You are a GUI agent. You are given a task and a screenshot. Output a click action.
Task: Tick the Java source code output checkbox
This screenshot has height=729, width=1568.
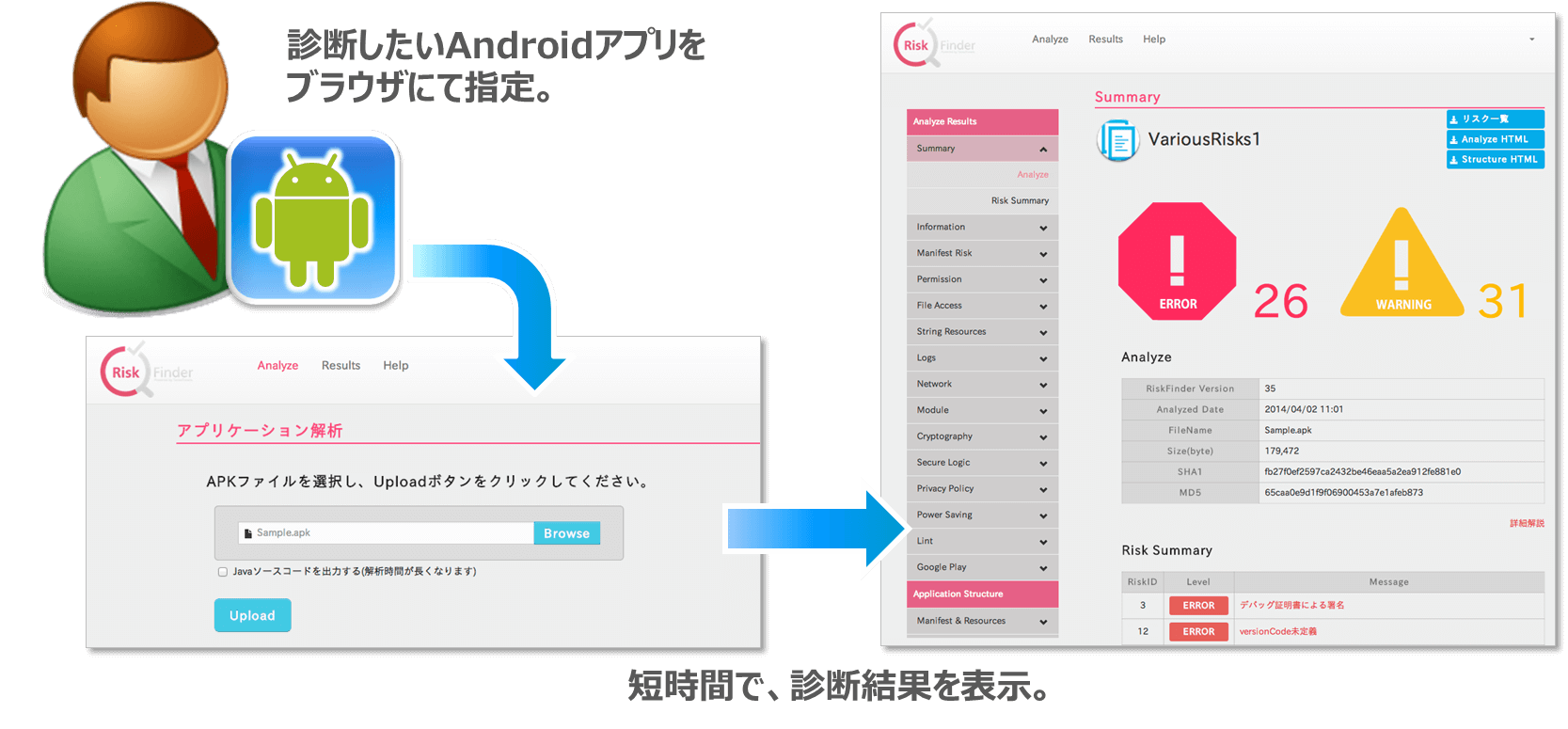coord(223,571)
